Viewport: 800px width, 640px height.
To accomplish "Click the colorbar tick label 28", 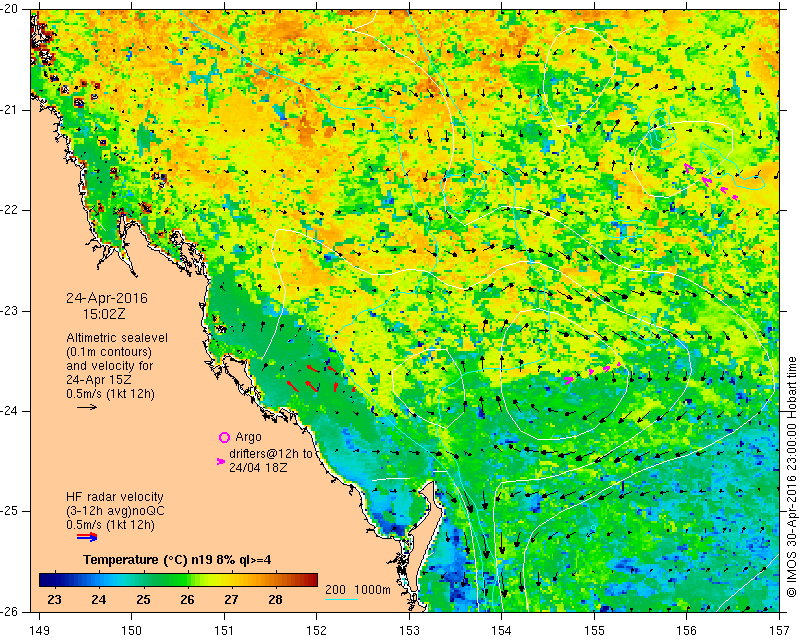I will pyautogui.click(x=276, y=600).
